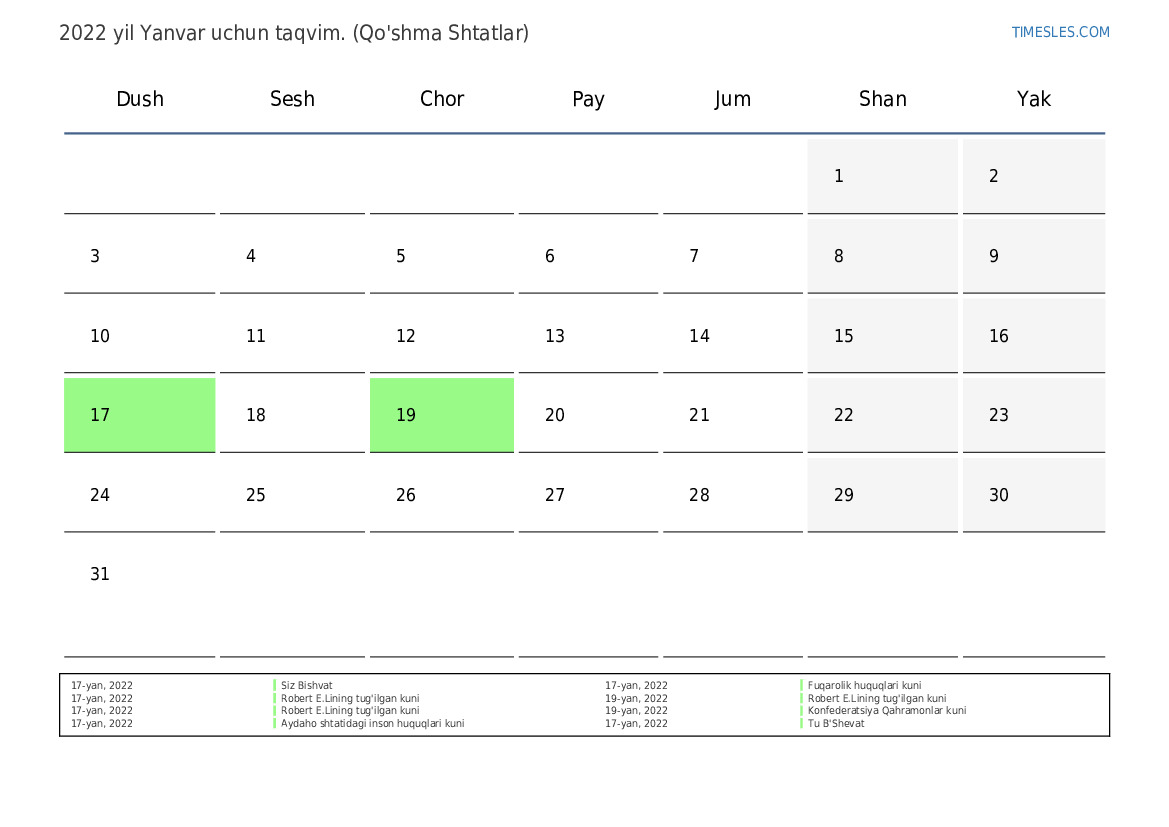Screen dimensions: 1169x827
Task: Select the Sesh weekday header
Action: pyautogui.click(x=292, y=99)
